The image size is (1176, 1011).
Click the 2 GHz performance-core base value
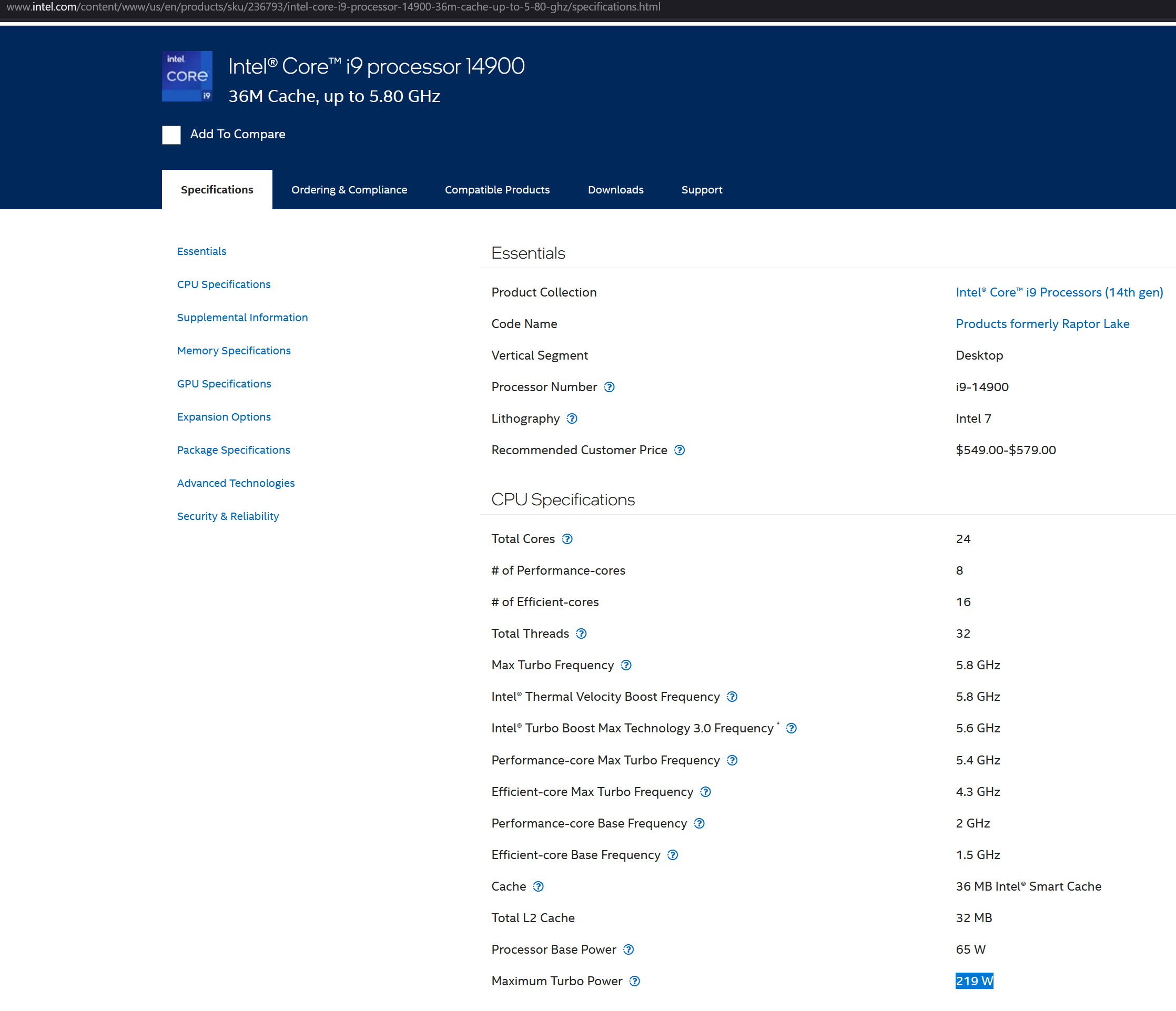click(973, 824)
